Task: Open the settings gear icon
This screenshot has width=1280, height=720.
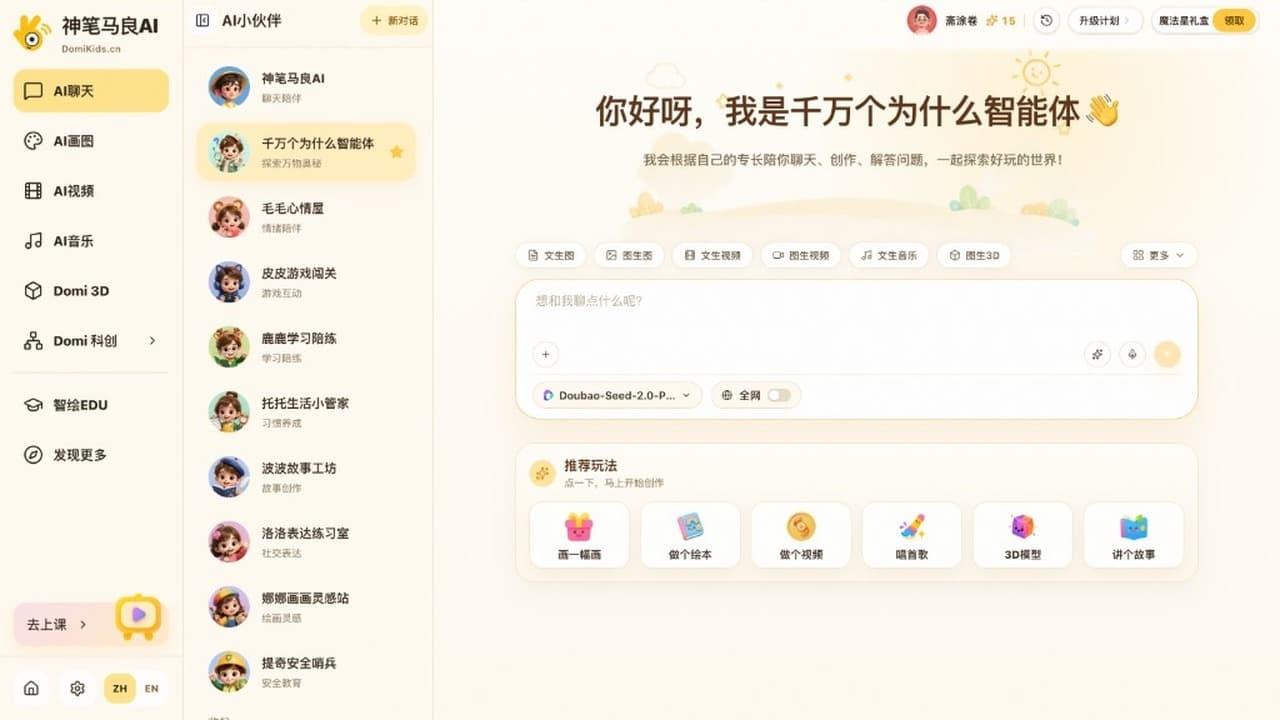Action: click(77, 688)
